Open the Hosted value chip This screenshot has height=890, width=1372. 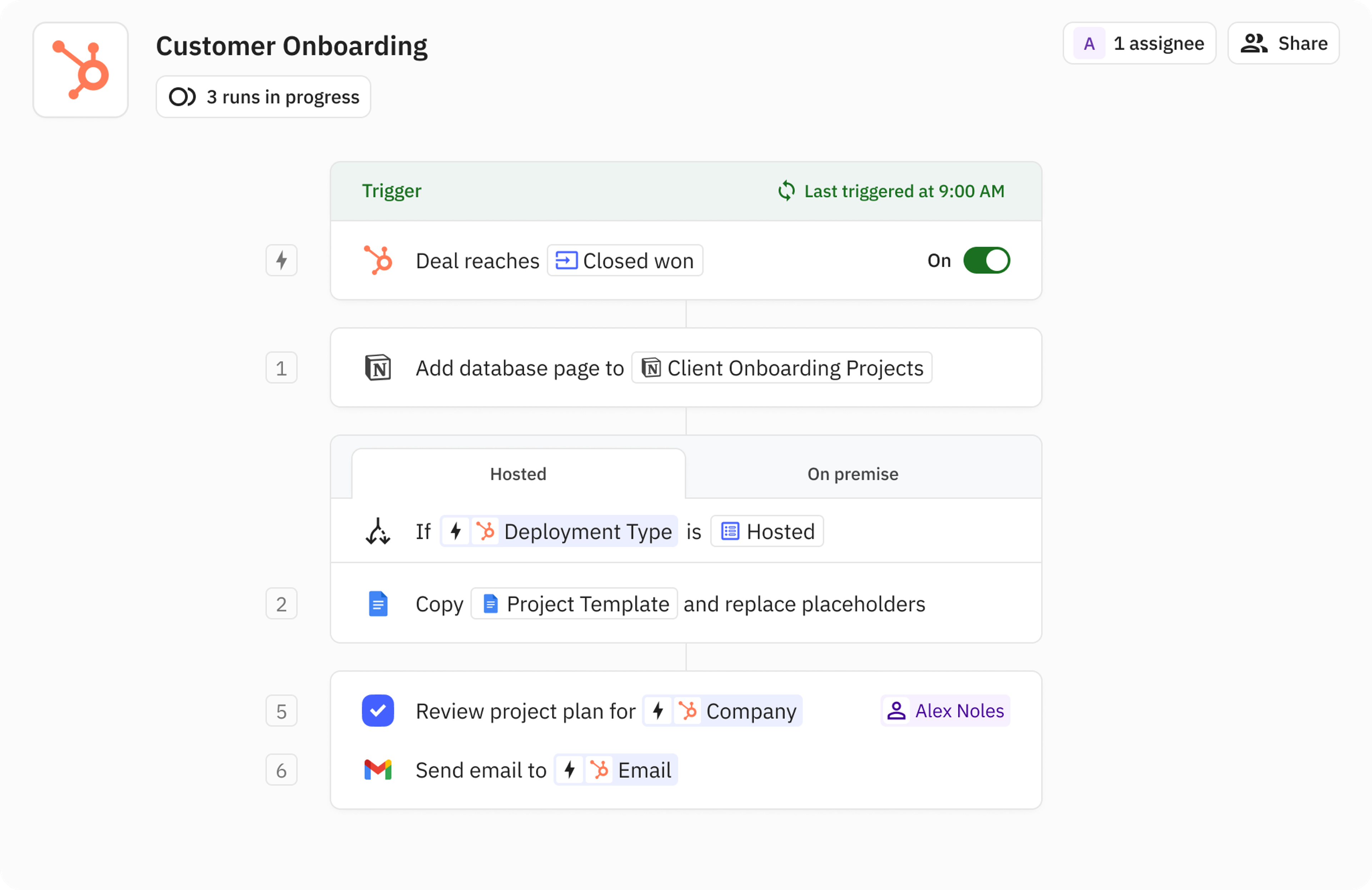tap(767, 531)
